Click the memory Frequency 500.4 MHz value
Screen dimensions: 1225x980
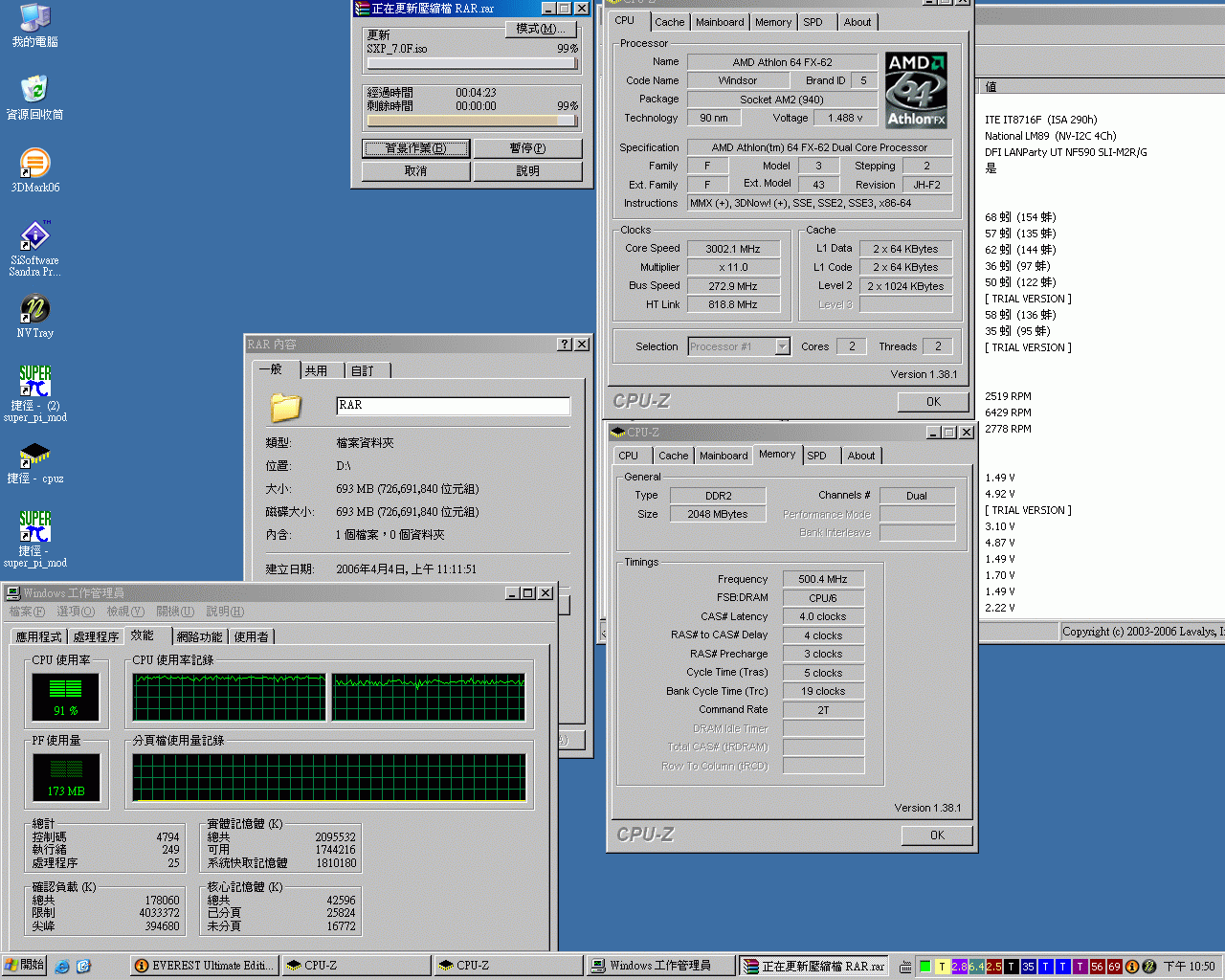(823, 579)
